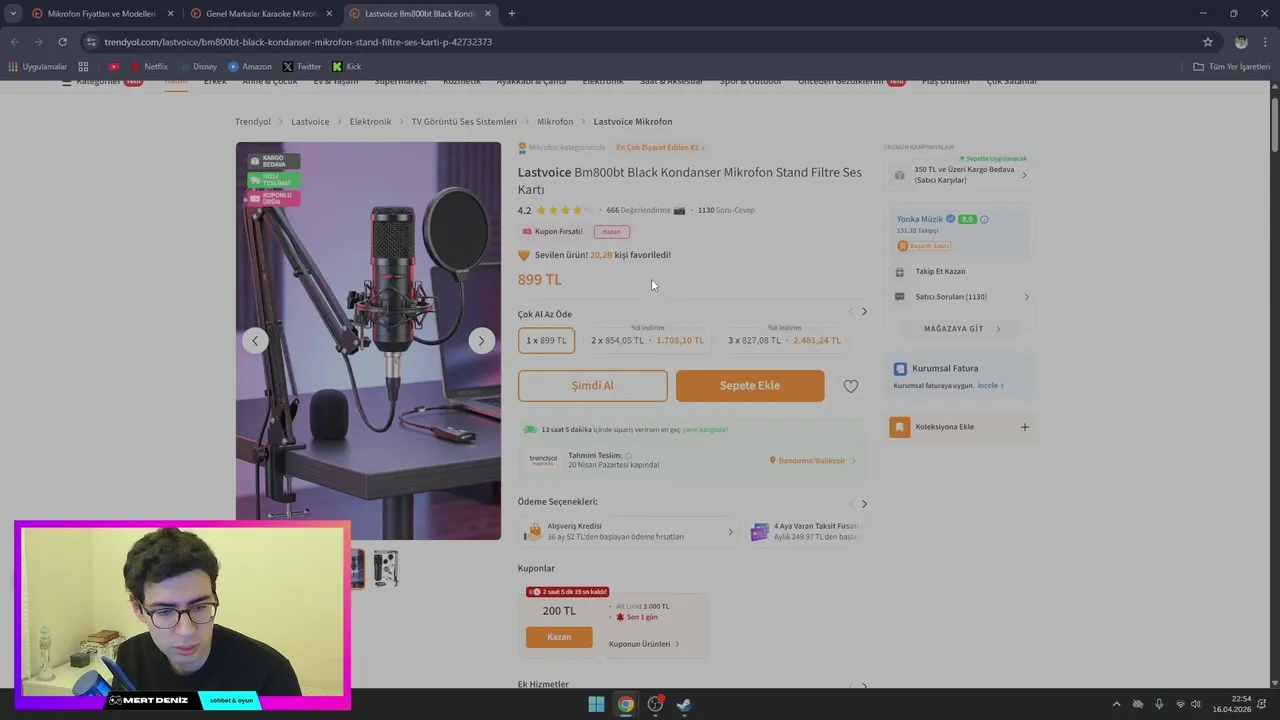This screenshot has width=1280, height=720.
Task: Go to next Çok Al Az Öde options arrow
Action: (864, 312)
